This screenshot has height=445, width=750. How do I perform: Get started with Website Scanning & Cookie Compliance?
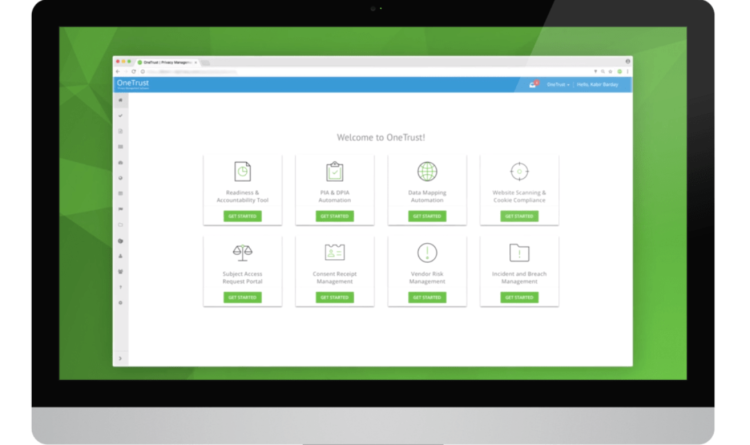pyautogui.click(x=519, y=216)
